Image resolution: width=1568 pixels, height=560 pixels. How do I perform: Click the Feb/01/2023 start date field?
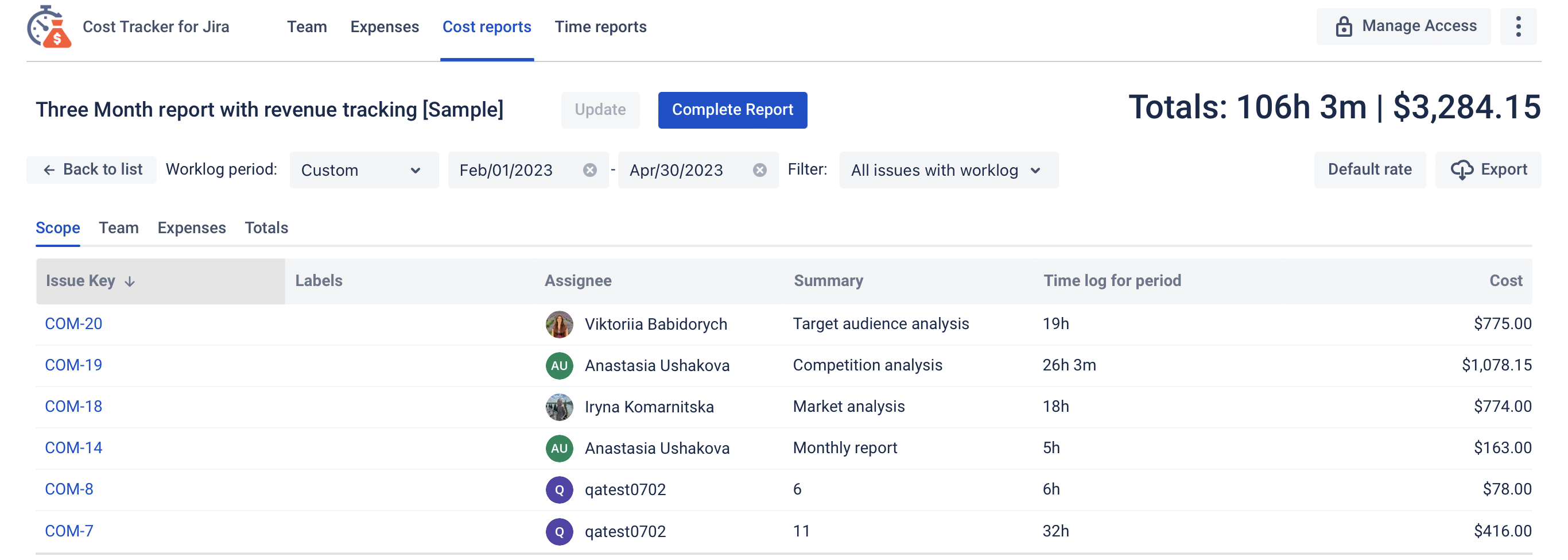pos(528,170)
